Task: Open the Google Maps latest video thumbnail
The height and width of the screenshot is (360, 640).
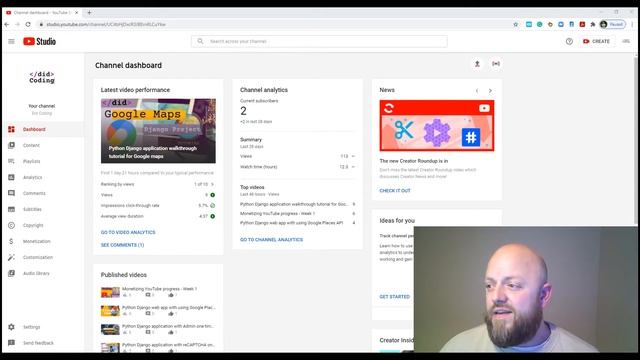Action: [158, 131]
